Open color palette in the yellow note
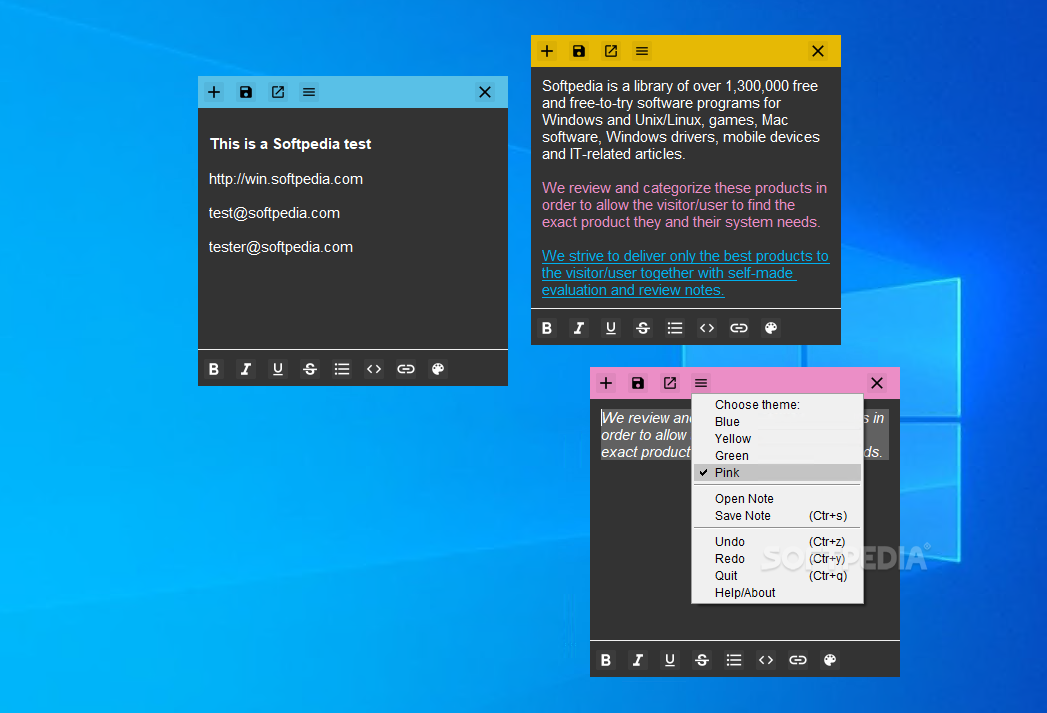Viewport: 1047px width, 713px height. pyautogui.click(x=771, y=328)
